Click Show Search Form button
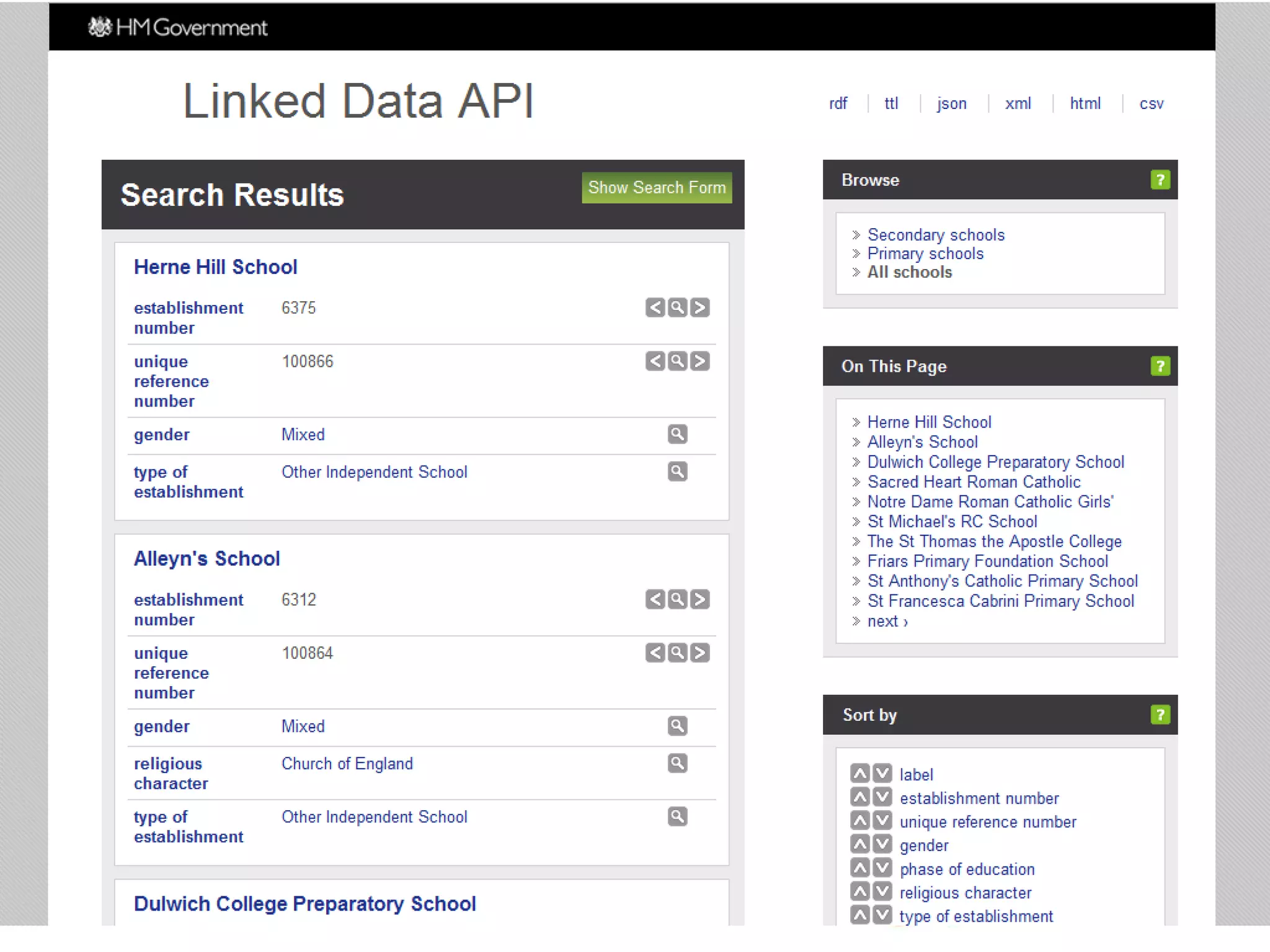Image resolution: width=1270 pixels, height=952 pixels. coord(656,188)
